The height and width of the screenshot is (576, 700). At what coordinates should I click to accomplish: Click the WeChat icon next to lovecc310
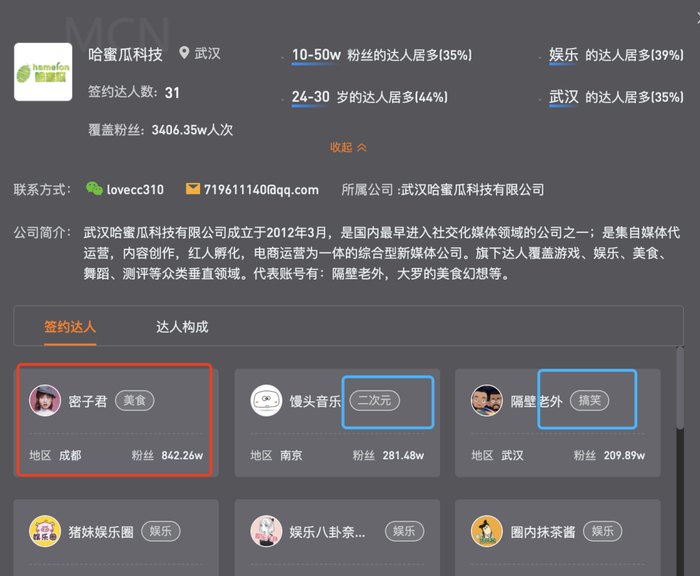click(x=94, y=189)
